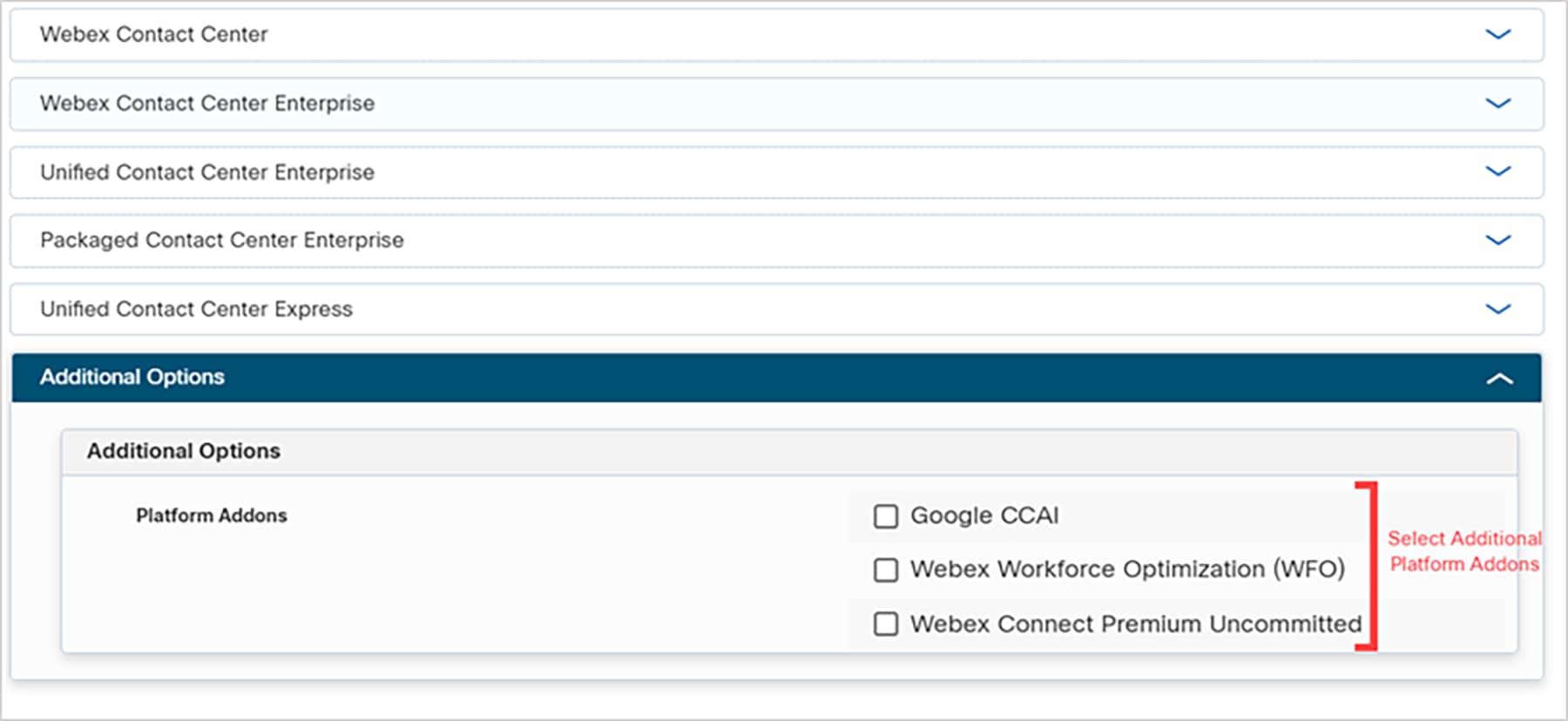Click the Platform Addons label
Screen dimensions: 1568x721
click(212, 515)
